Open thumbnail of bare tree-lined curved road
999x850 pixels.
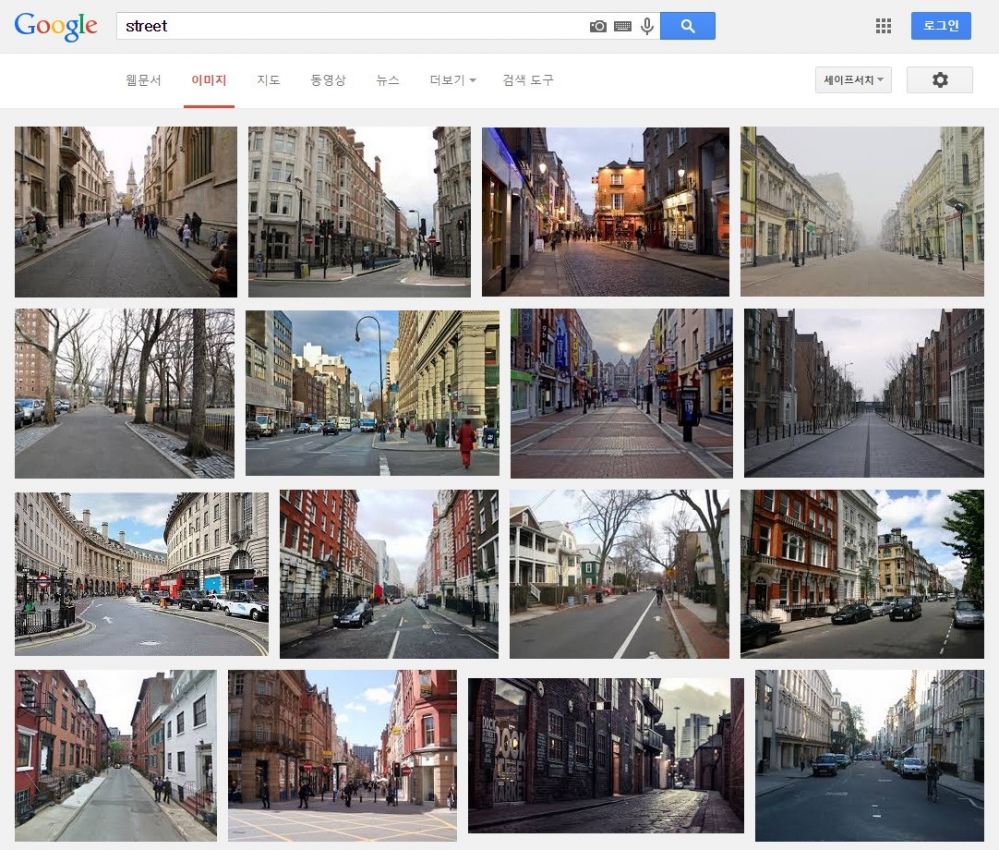(124, 394)
